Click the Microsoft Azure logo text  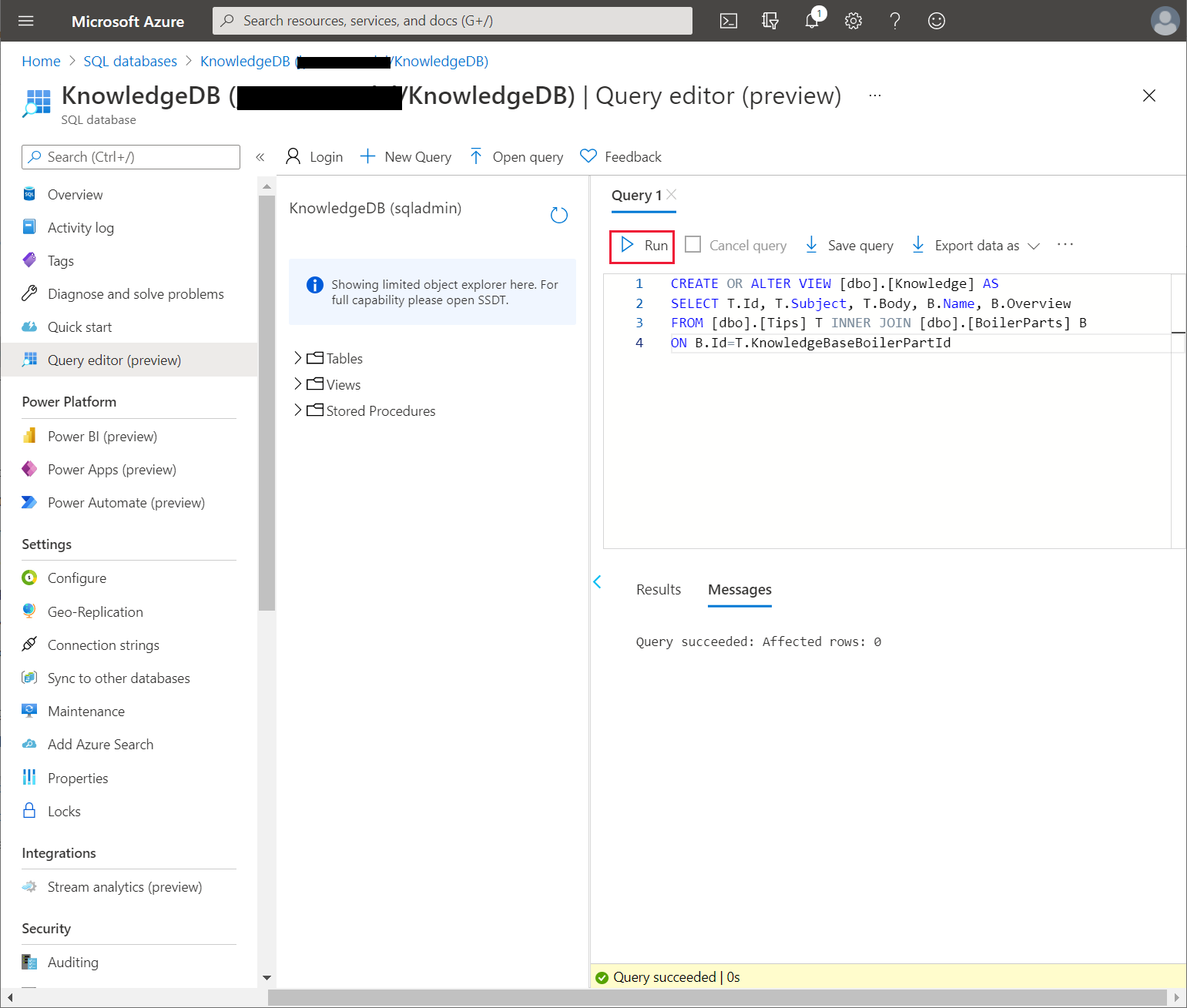pyautogui.click(x=128, y=22)
